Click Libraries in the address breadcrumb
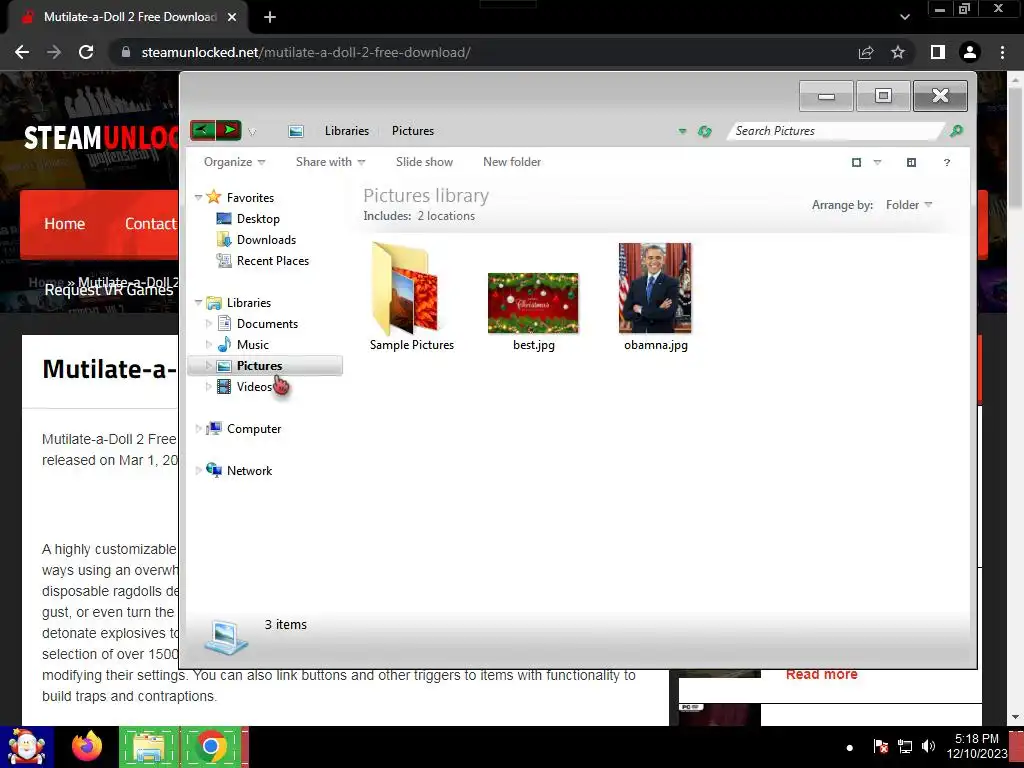1024x768 pixels. click(347, 131)
